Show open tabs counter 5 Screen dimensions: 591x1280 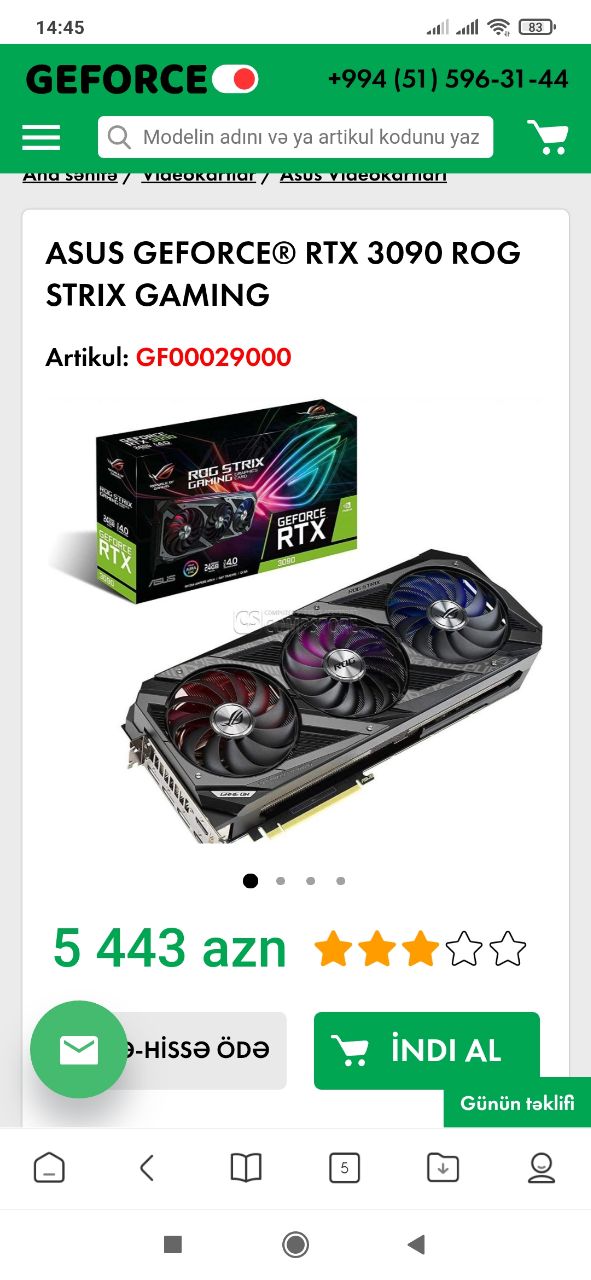pyautogui.click(x=344, y=1167)
